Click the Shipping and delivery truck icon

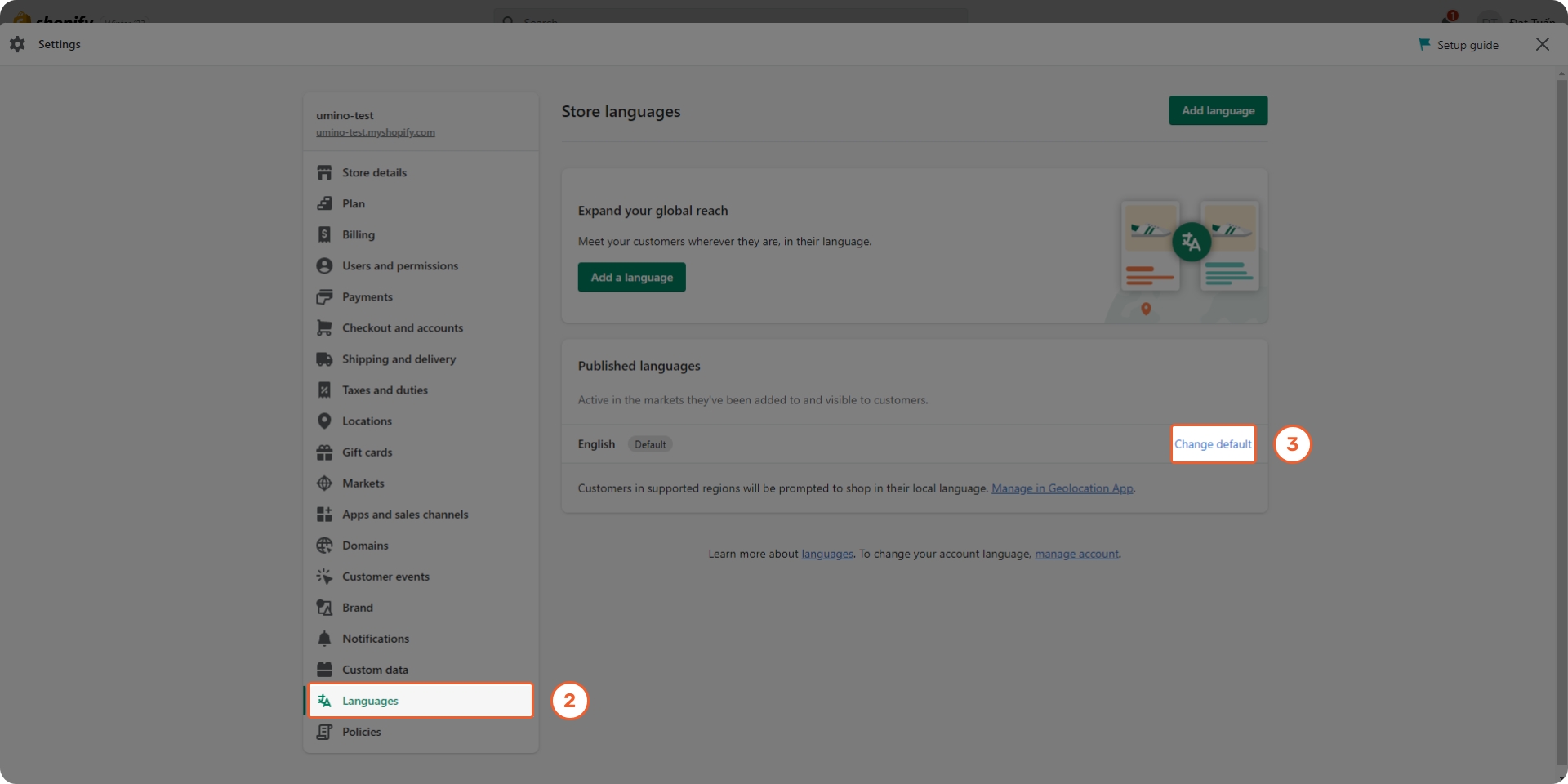click(324, 359)
